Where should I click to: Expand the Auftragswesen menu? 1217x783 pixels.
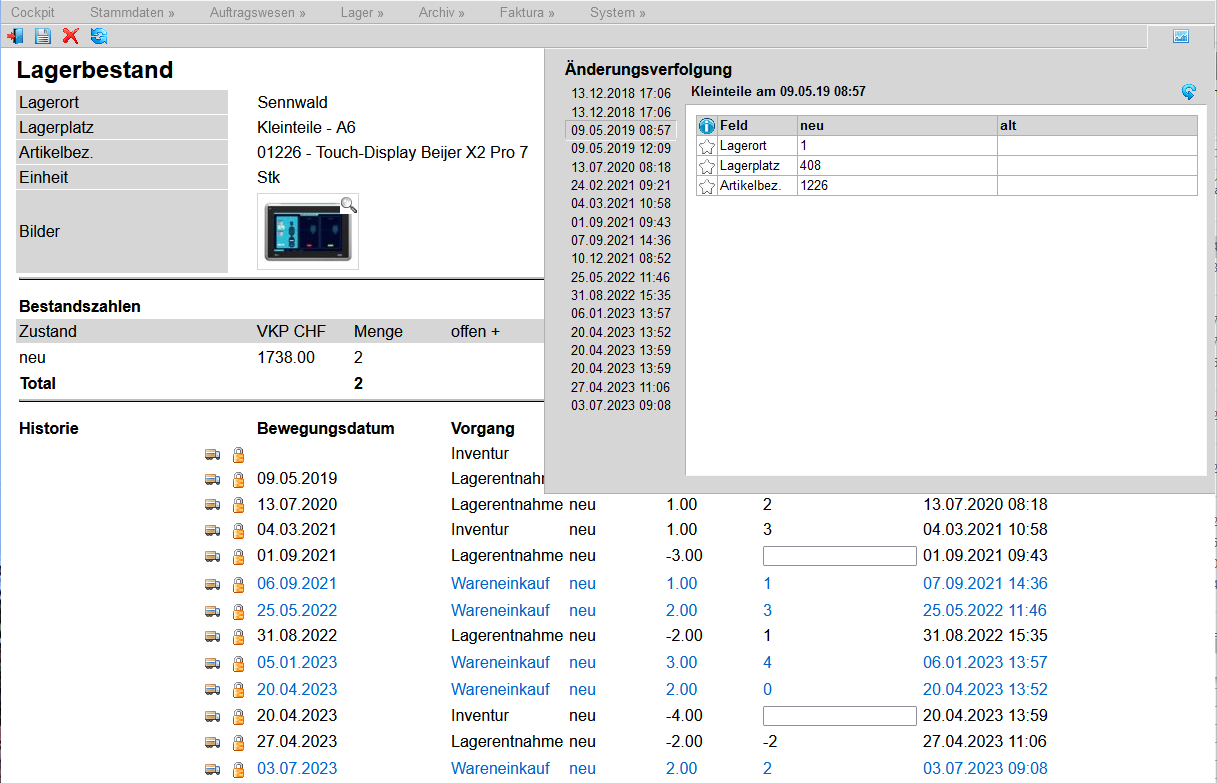click(257, 13)
